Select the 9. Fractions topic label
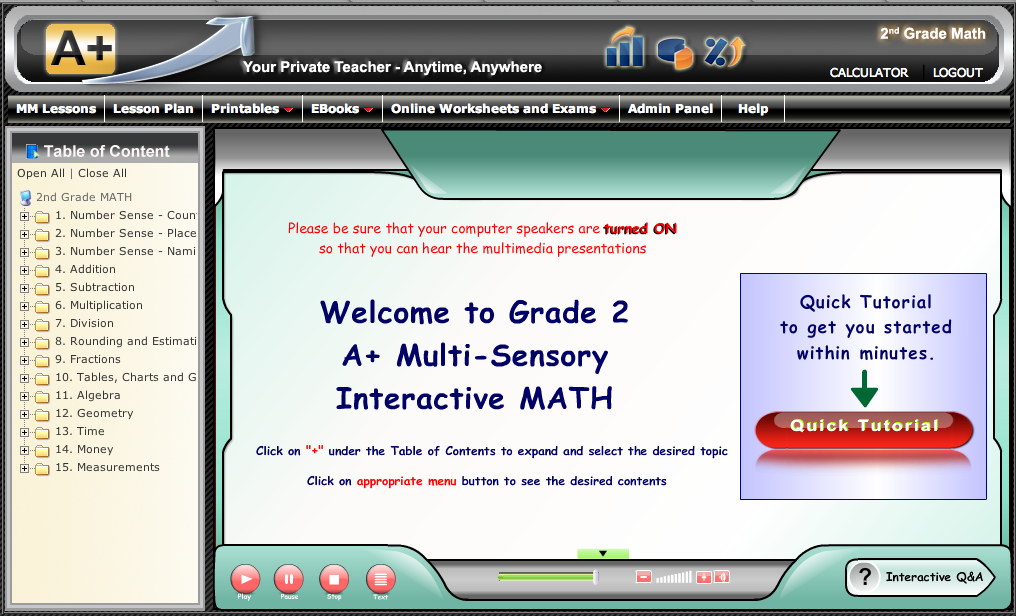1016x616 pixels. 88,359
